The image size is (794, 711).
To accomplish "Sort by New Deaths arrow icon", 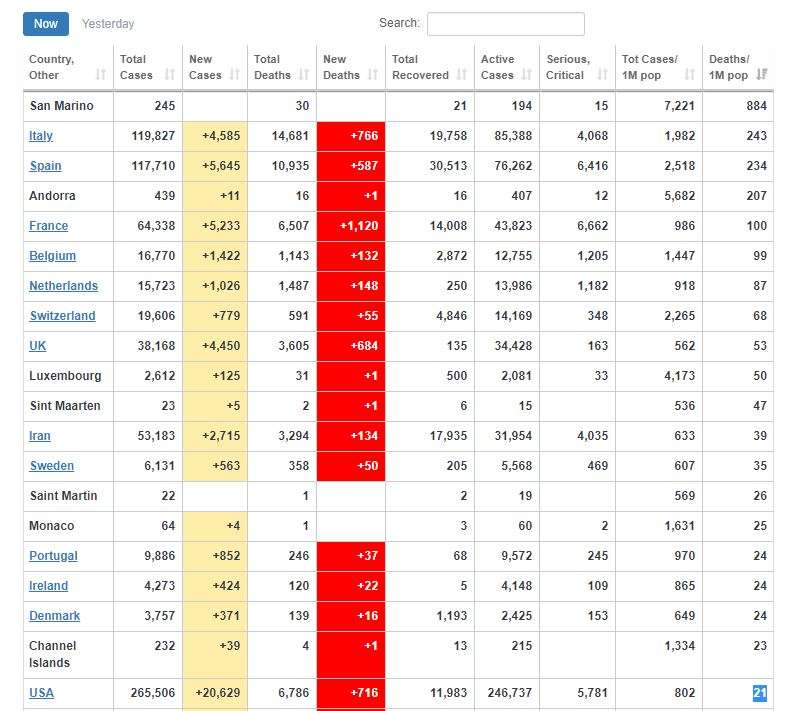I will pos(372,75).
